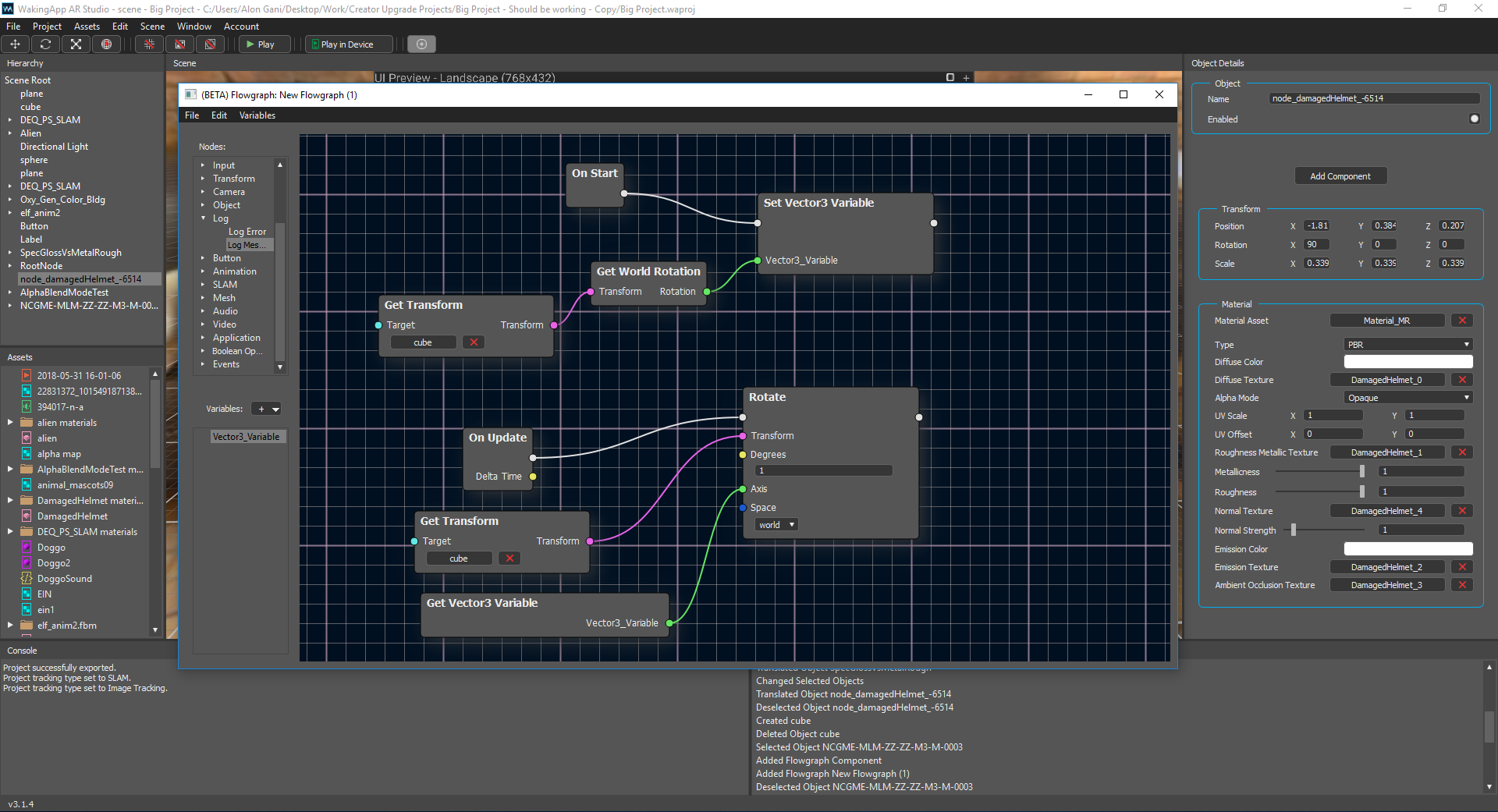Click the Add Component button

coord(1340,176)
